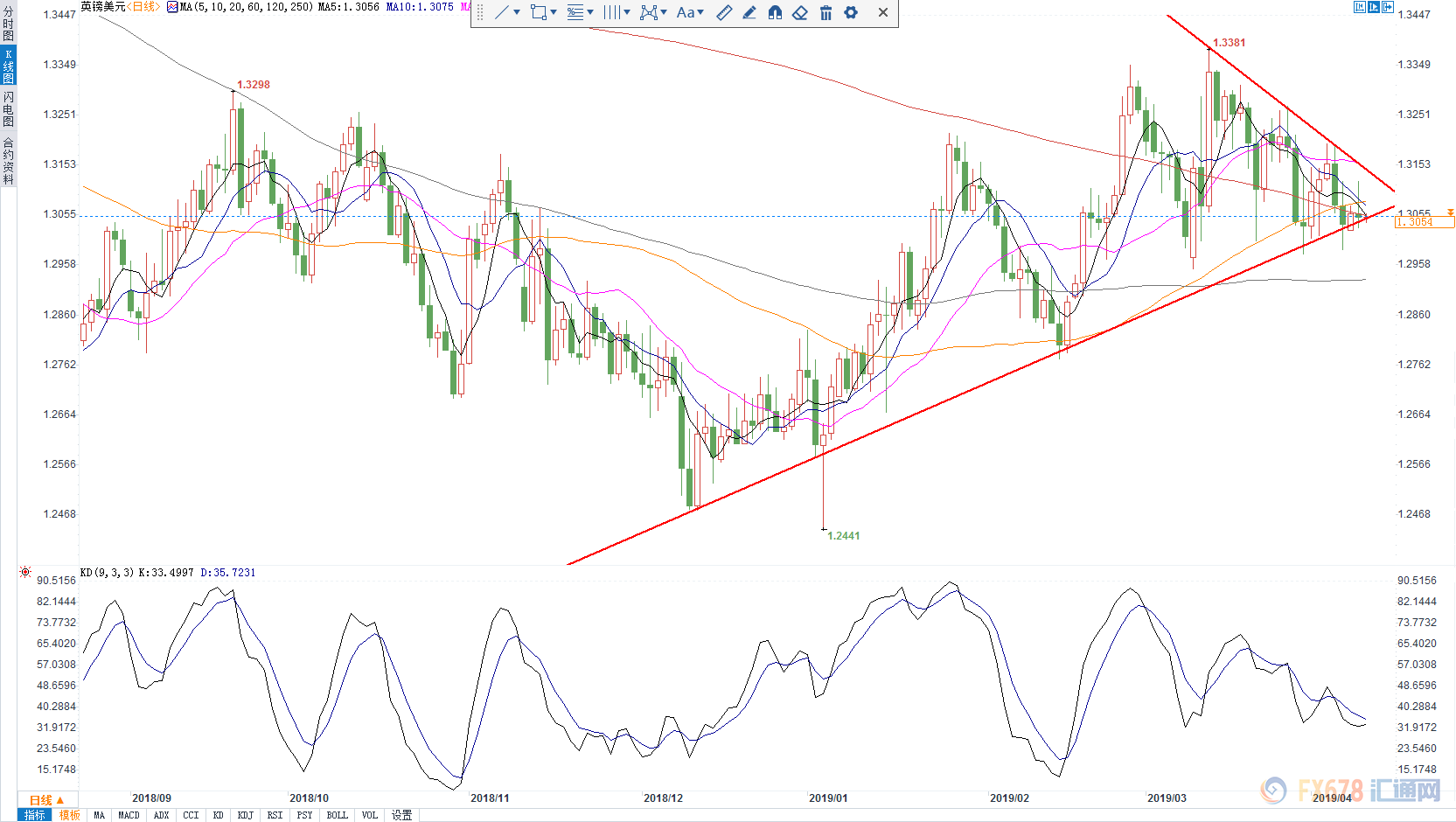The image size is (1456, 822).
Task: Choose the CCI indicator button
Action: coord(191,815)
